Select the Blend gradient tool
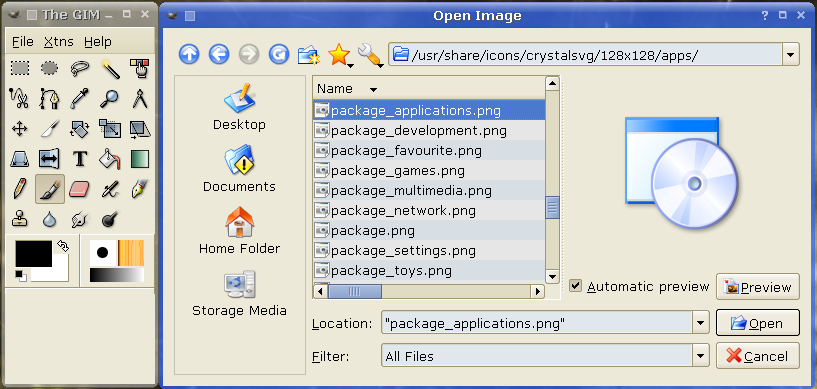 click(x=140, y=159)
